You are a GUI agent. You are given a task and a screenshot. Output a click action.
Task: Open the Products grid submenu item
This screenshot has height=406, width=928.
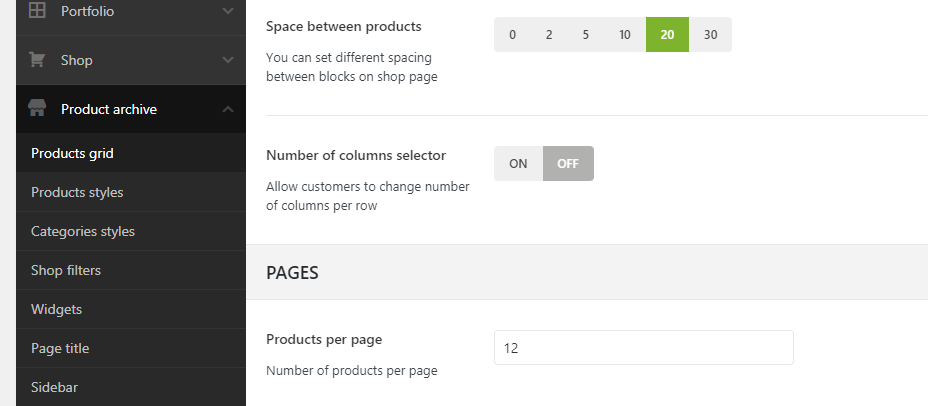tap(72, 153)
